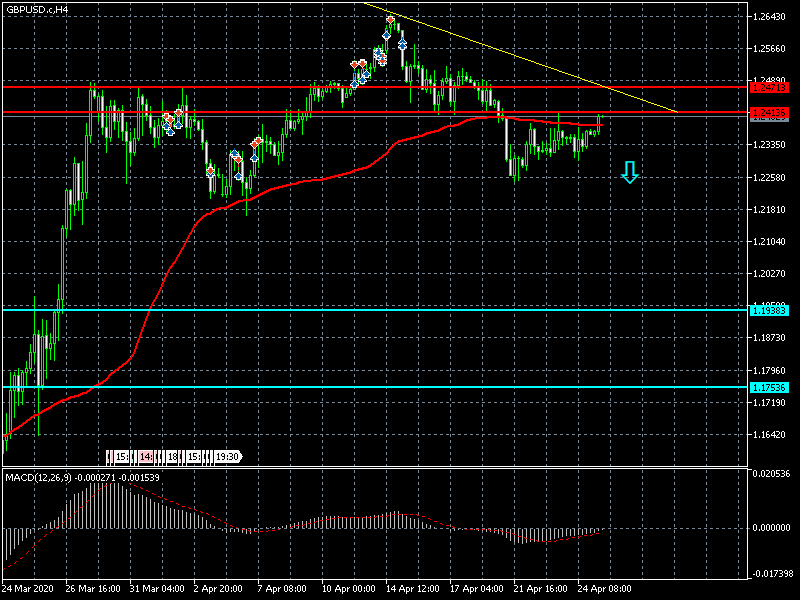Click the 1.17190 price scale value

[769, 403]
